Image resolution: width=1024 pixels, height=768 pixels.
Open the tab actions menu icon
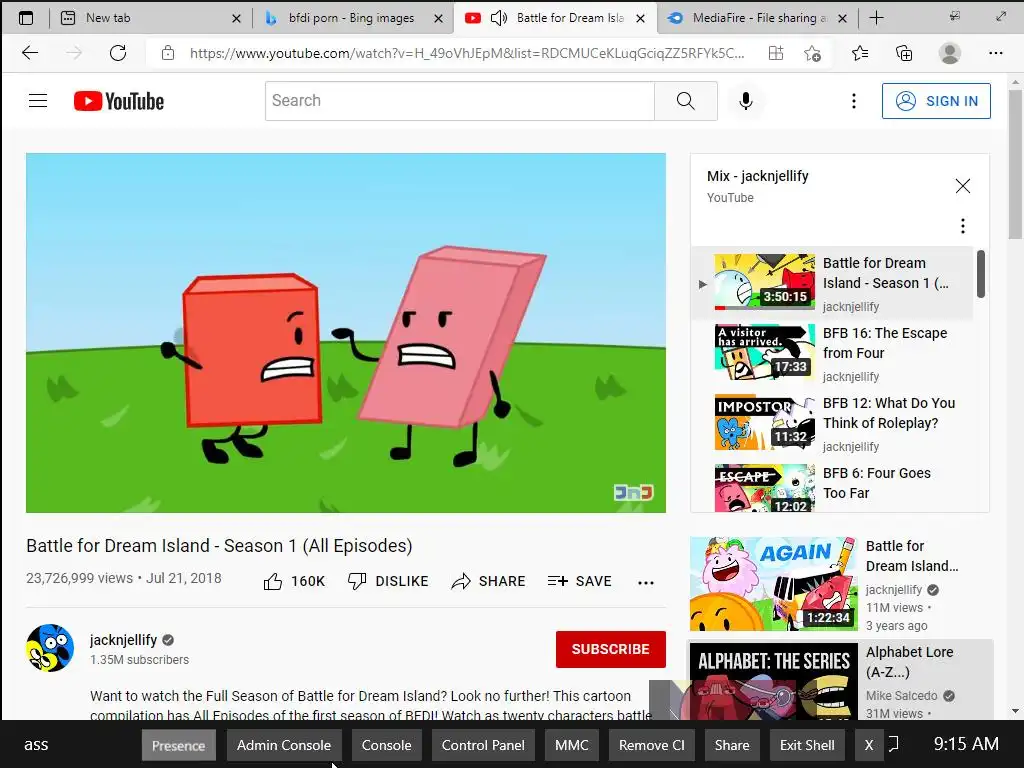[26, 18]
